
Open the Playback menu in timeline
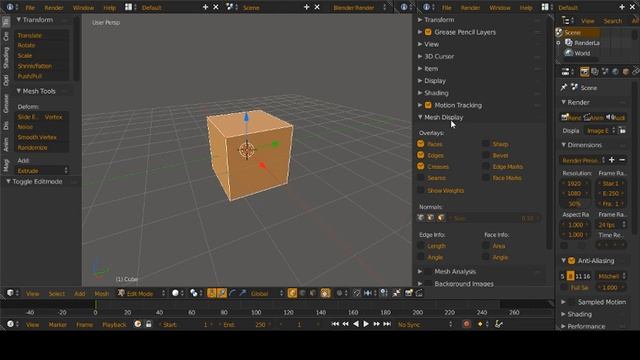pos(114,324)
